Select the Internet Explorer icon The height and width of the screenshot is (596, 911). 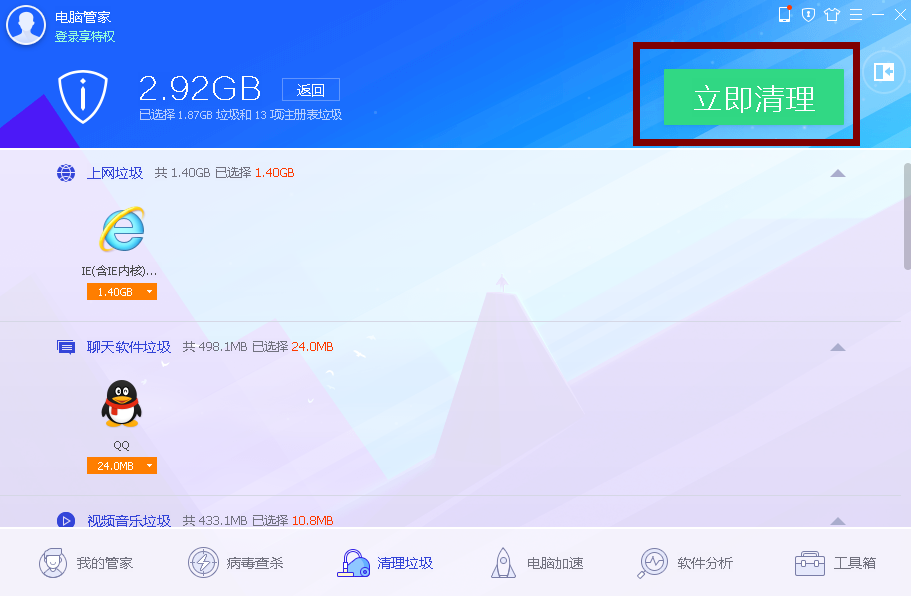point(122,229)
